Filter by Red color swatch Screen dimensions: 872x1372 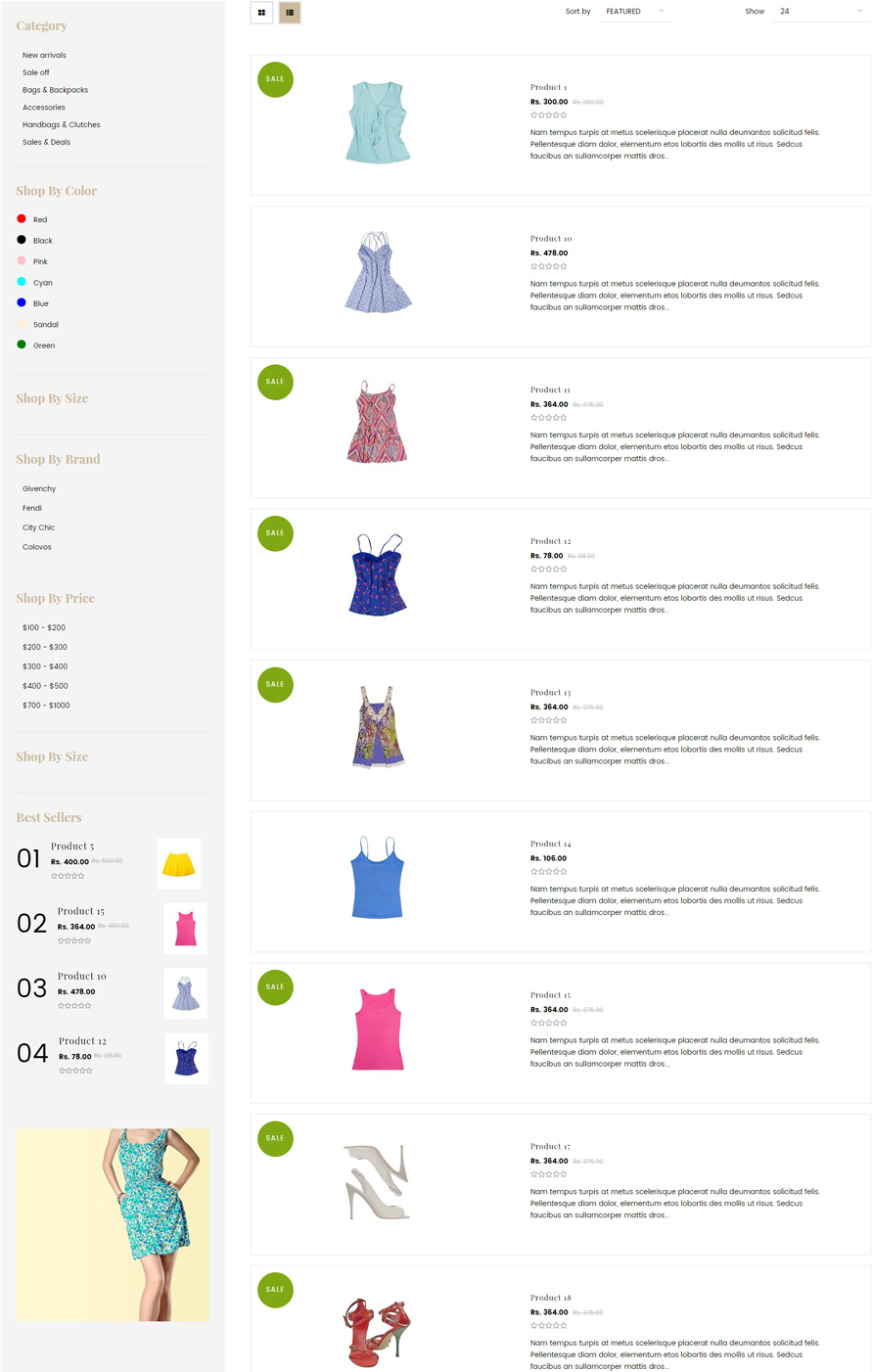[22, 219]
